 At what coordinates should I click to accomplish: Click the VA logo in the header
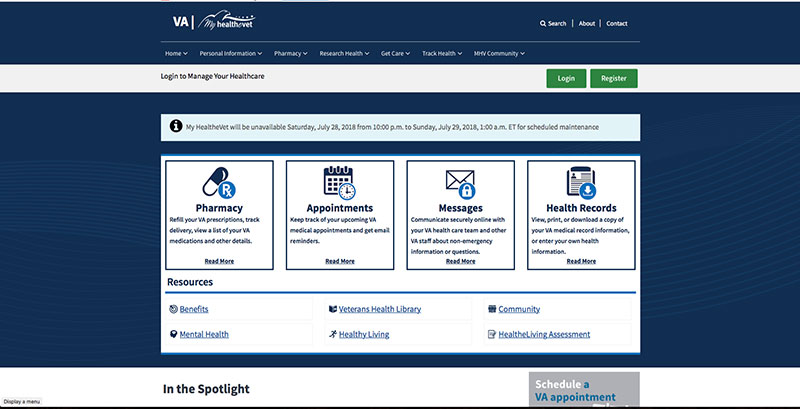(181, 22)
